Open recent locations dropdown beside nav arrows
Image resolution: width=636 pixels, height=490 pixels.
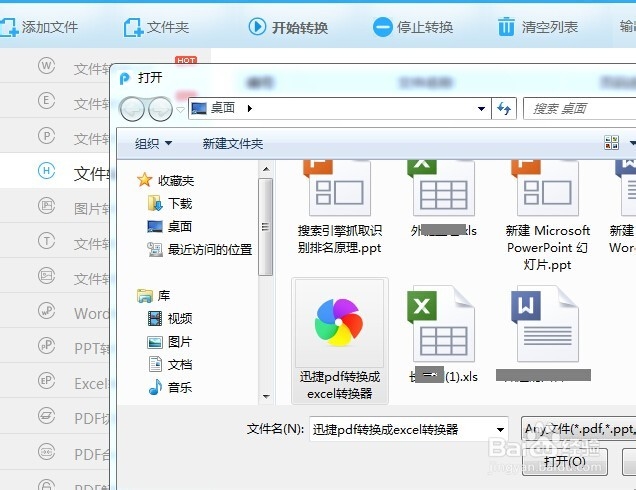click(x=180, y=109)
